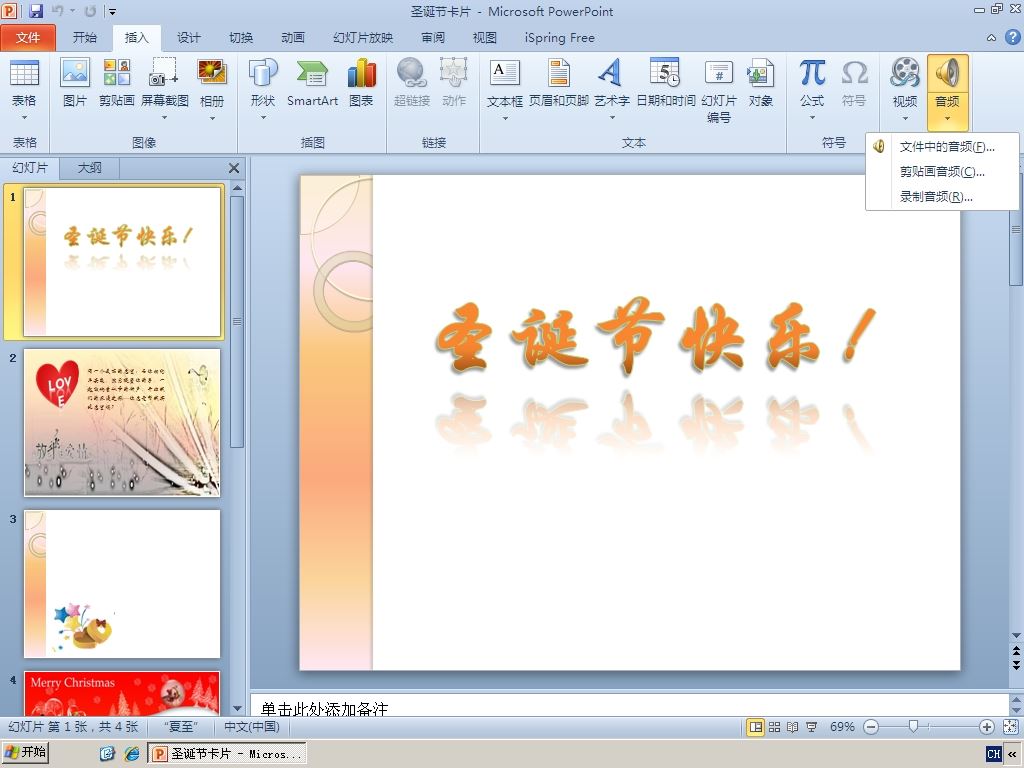This screenshot has height=768, width=1024.
Task: Fit slide to current window
Action: click(1010, 727)
